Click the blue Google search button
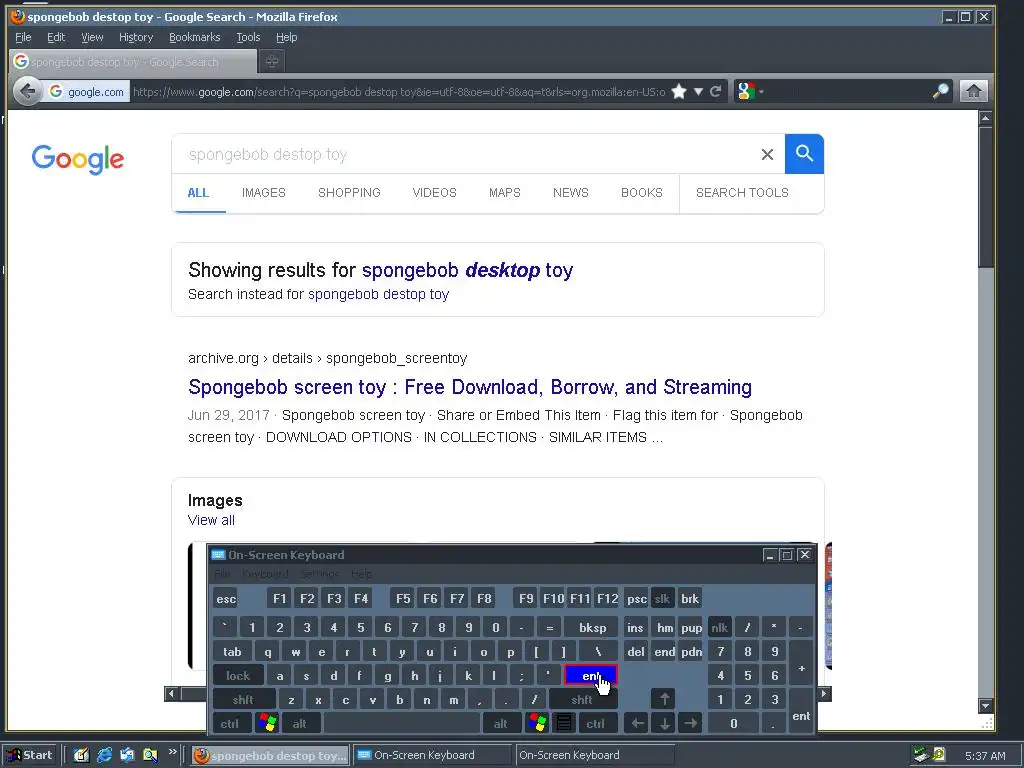This screenshot has width=1024, height=768. coord(804,154)
